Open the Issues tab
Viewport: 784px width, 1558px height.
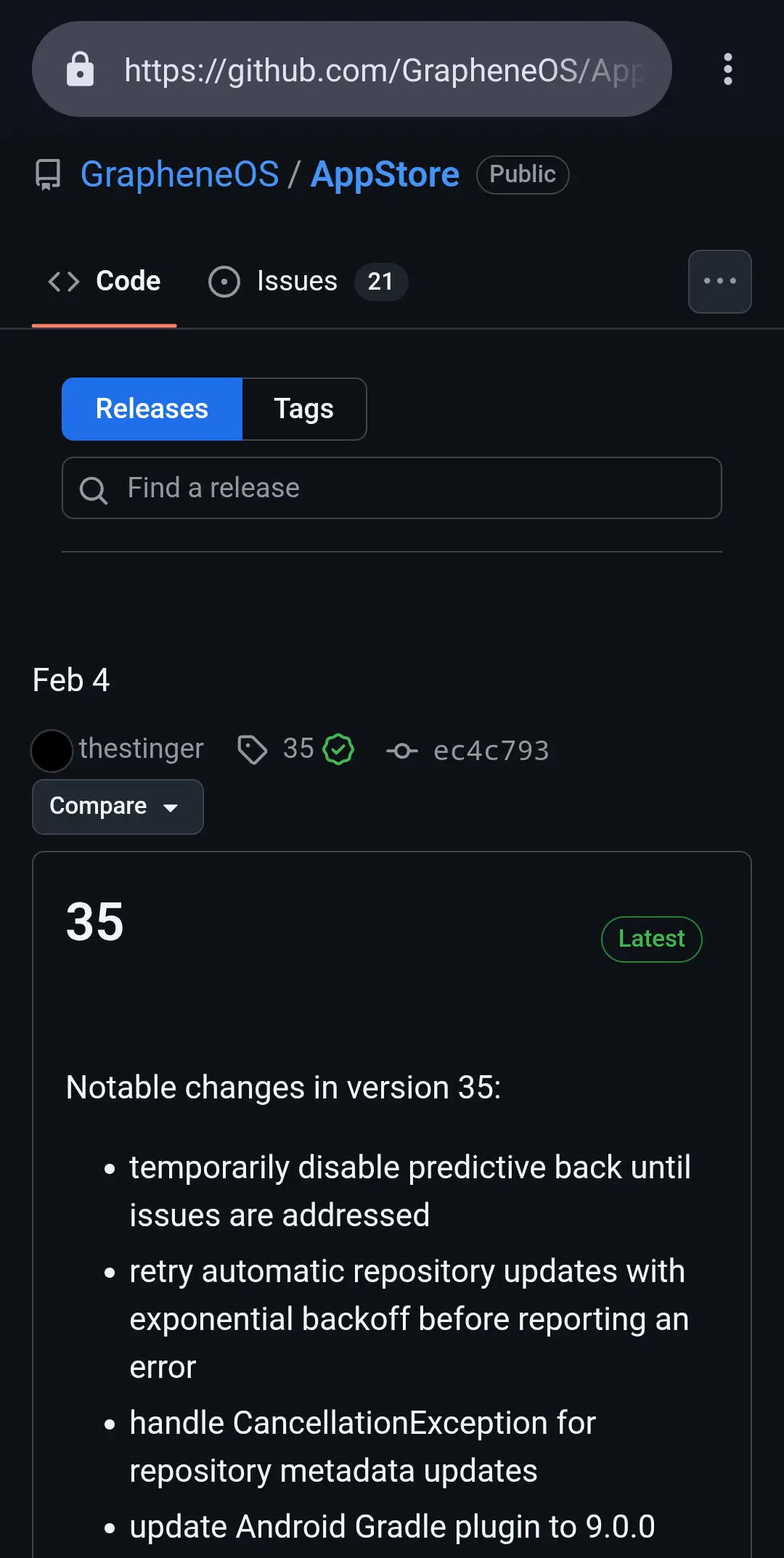click(307, 282)
